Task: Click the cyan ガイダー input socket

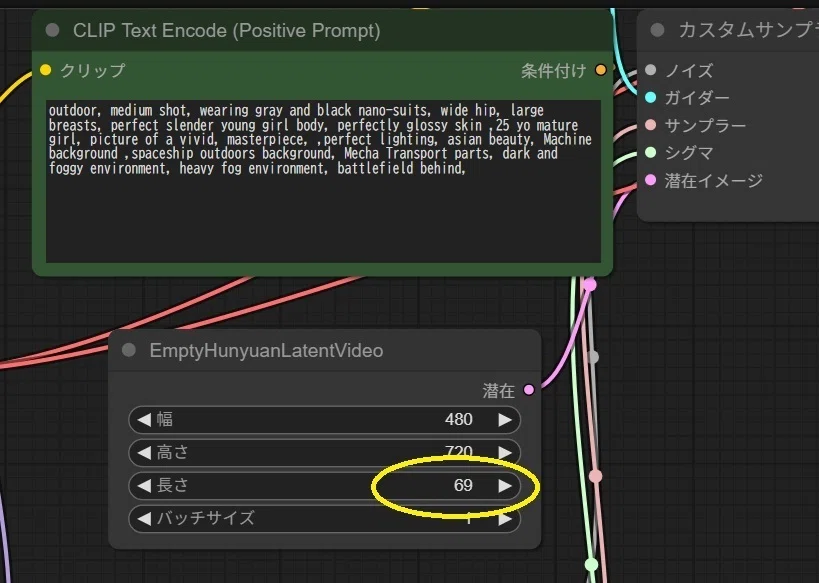Action: coord(650,97)
